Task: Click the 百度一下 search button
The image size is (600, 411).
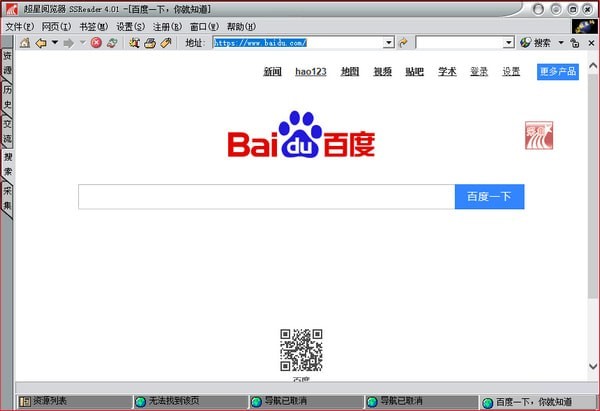Action: tap(489, 197)
